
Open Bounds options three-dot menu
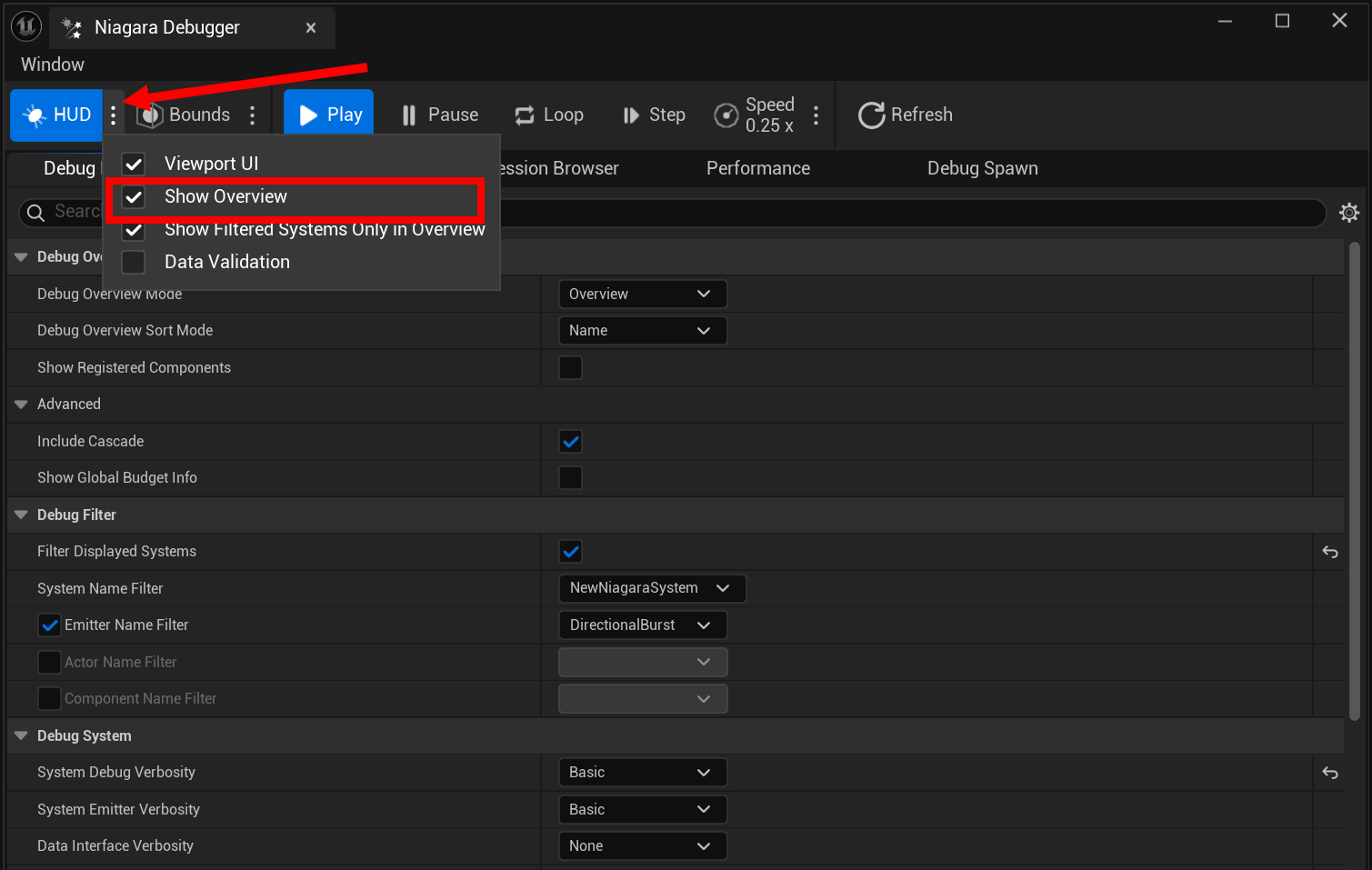[253, 115]
